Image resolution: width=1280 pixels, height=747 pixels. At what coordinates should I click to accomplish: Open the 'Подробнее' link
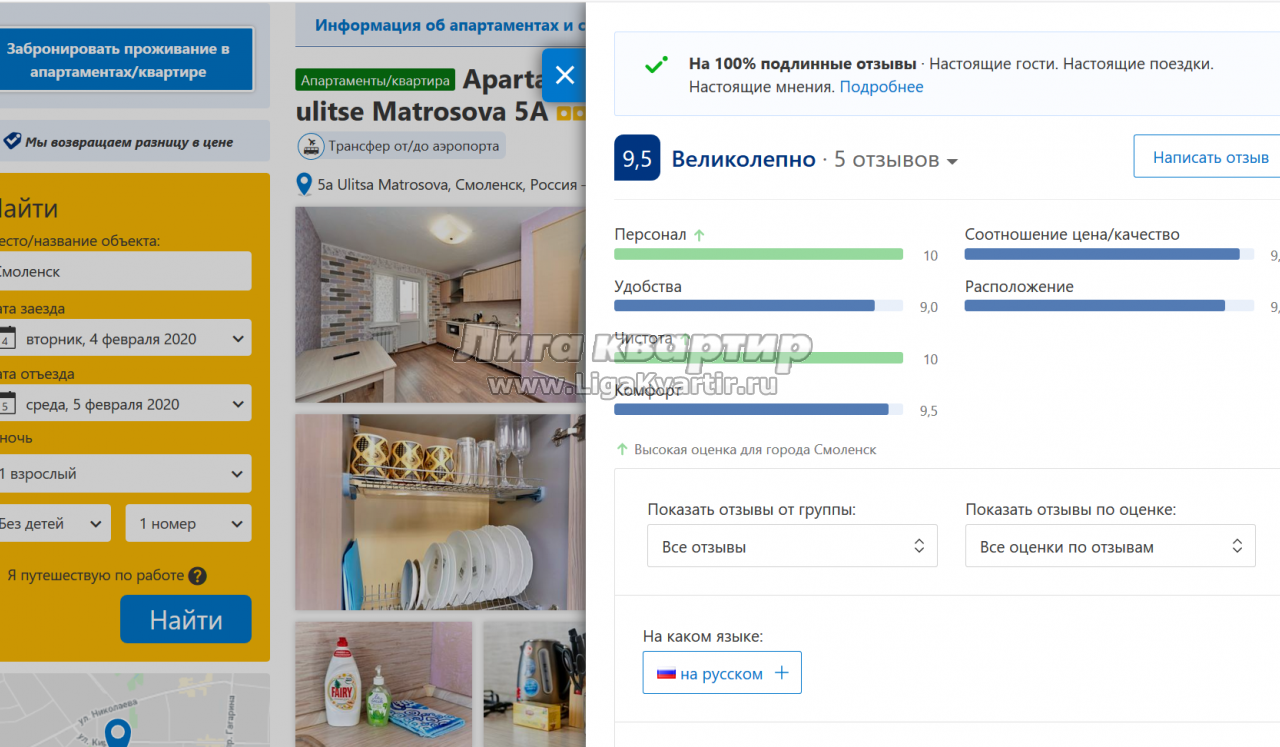click(881, 87)
